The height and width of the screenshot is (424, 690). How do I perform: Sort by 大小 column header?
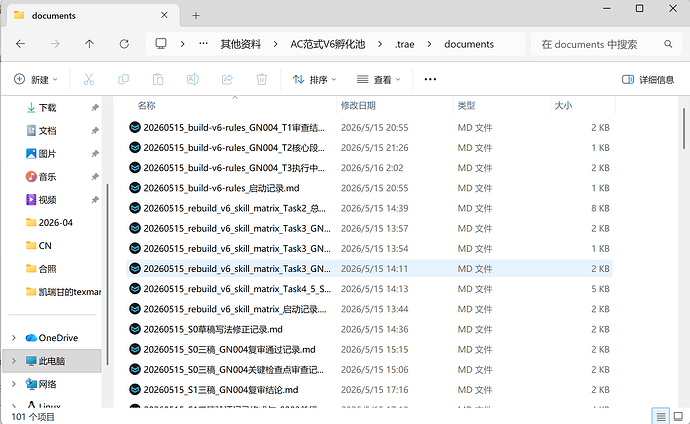[x=563, y=106]
